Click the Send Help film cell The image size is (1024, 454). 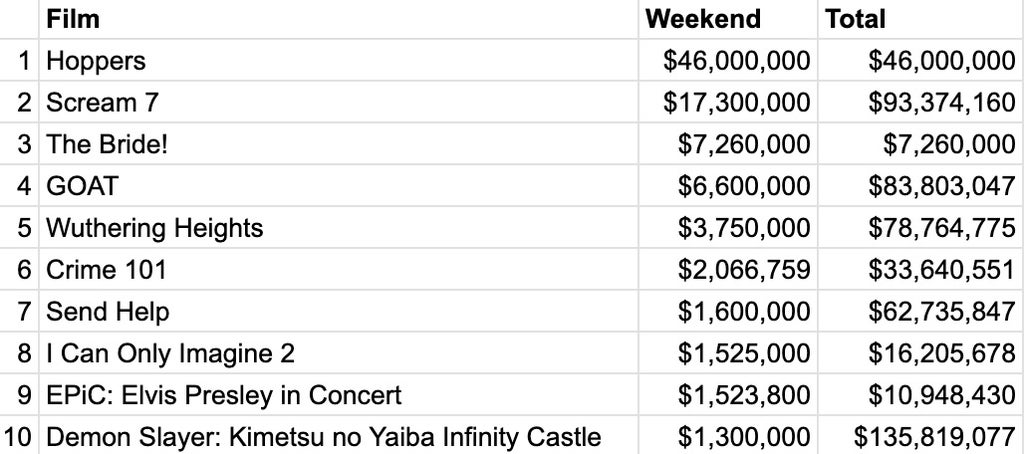click(338, 311)
